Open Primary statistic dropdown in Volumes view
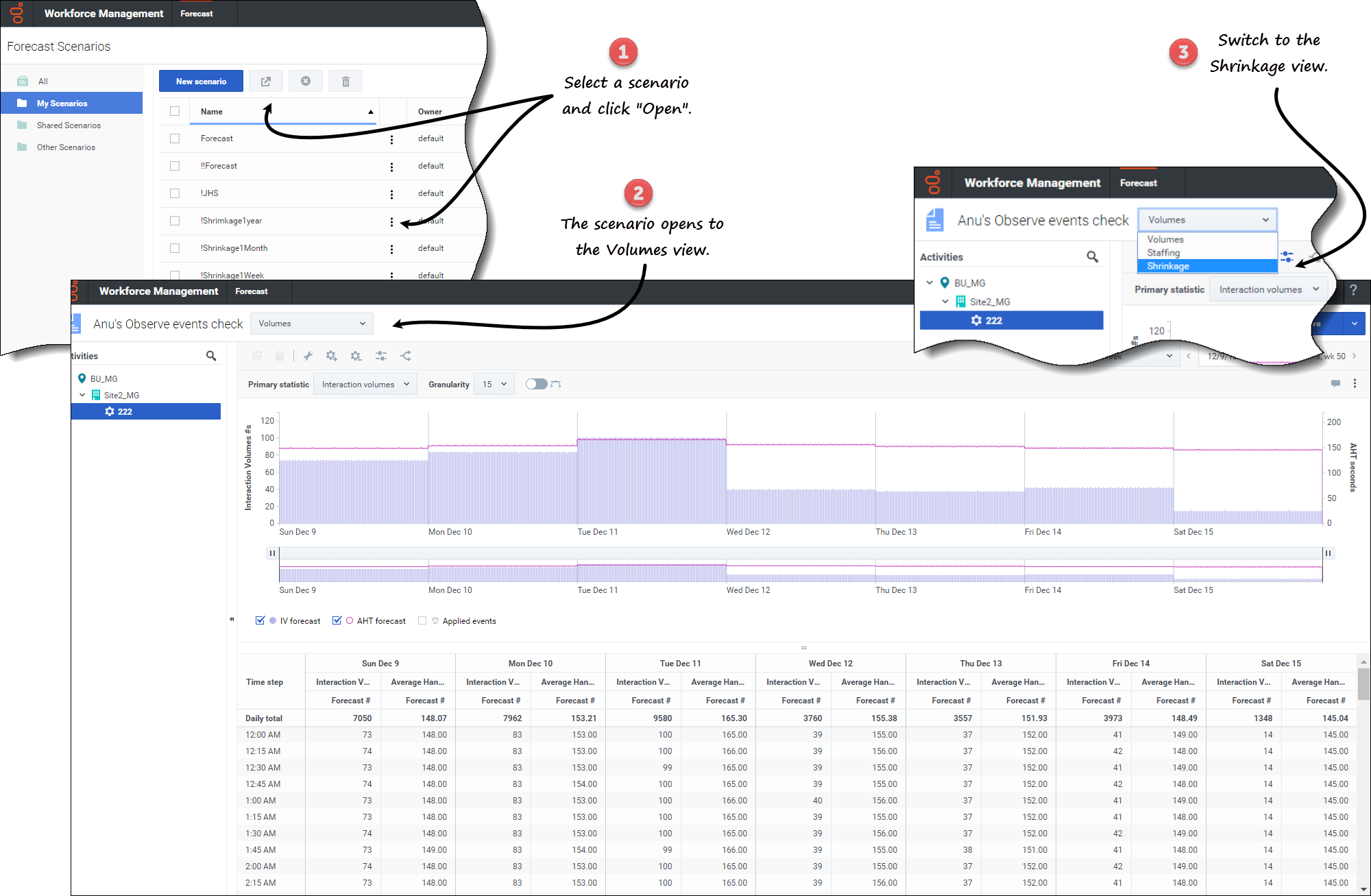 pyautogui.click(x=365, y=384)
